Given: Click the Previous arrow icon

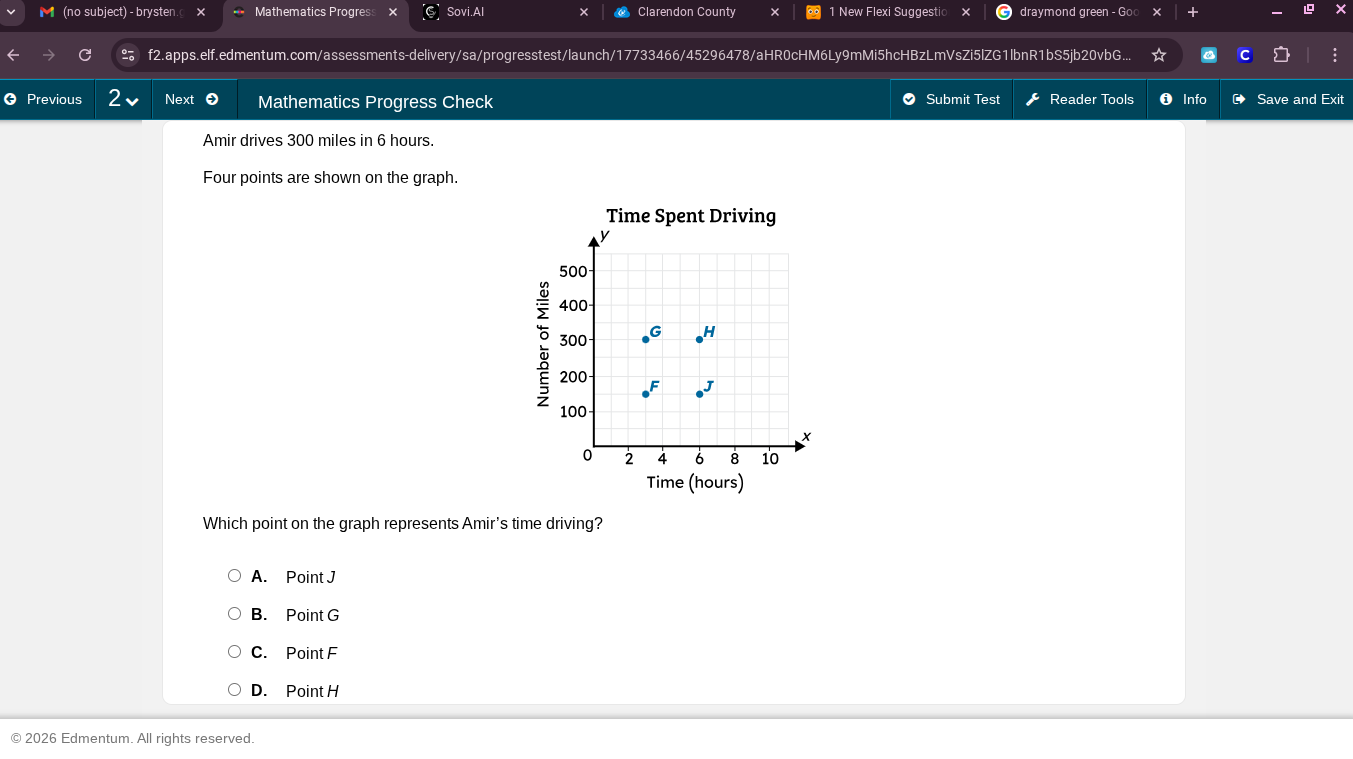Looking at the screenshot, I should [9, 99].
